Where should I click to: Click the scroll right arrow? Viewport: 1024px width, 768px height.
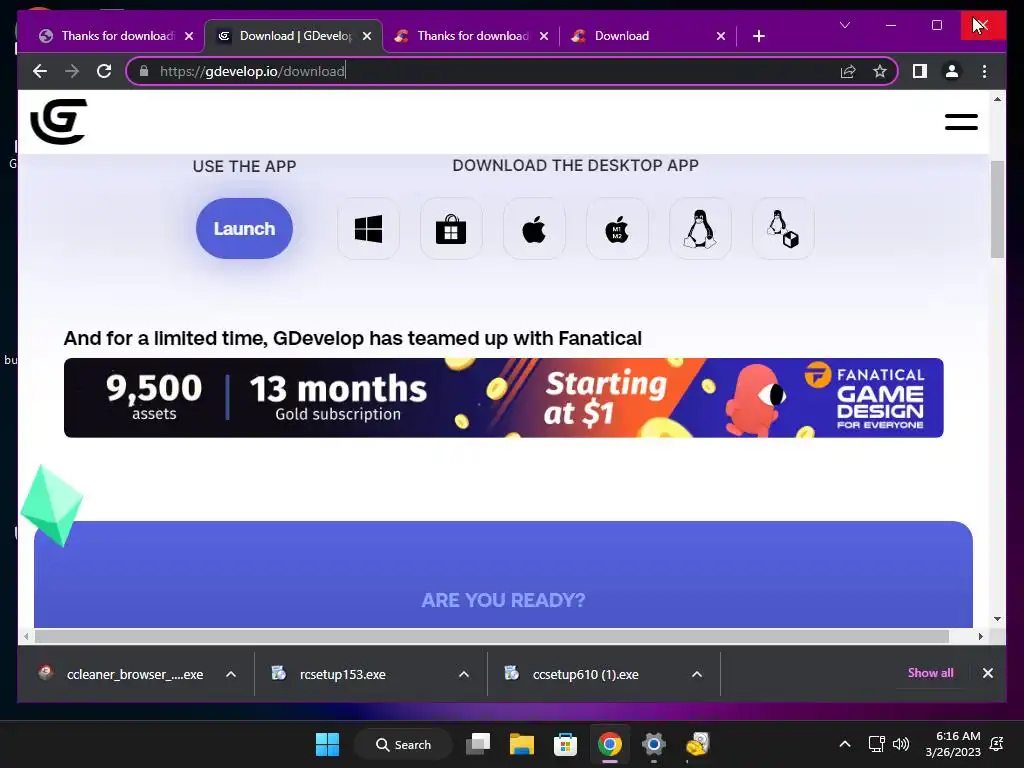click(980, 636)
